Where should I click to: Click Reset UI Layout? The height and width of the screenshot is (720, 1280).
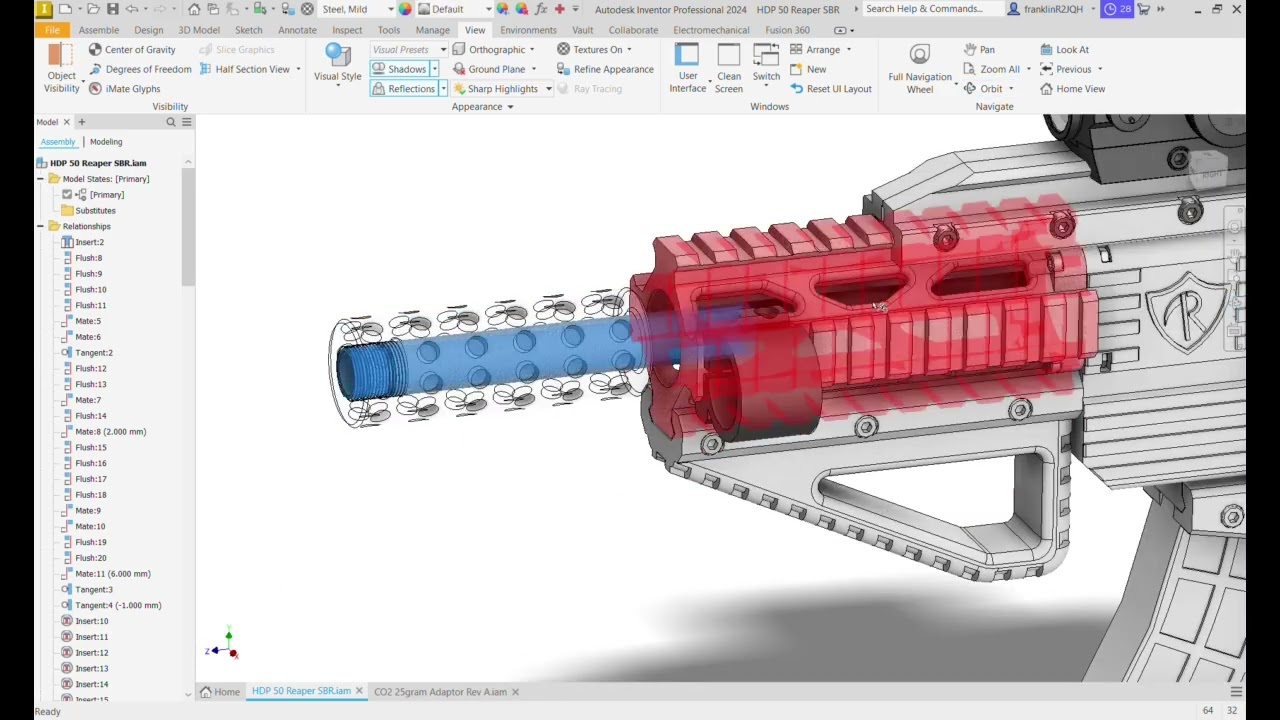click(831, 89)
